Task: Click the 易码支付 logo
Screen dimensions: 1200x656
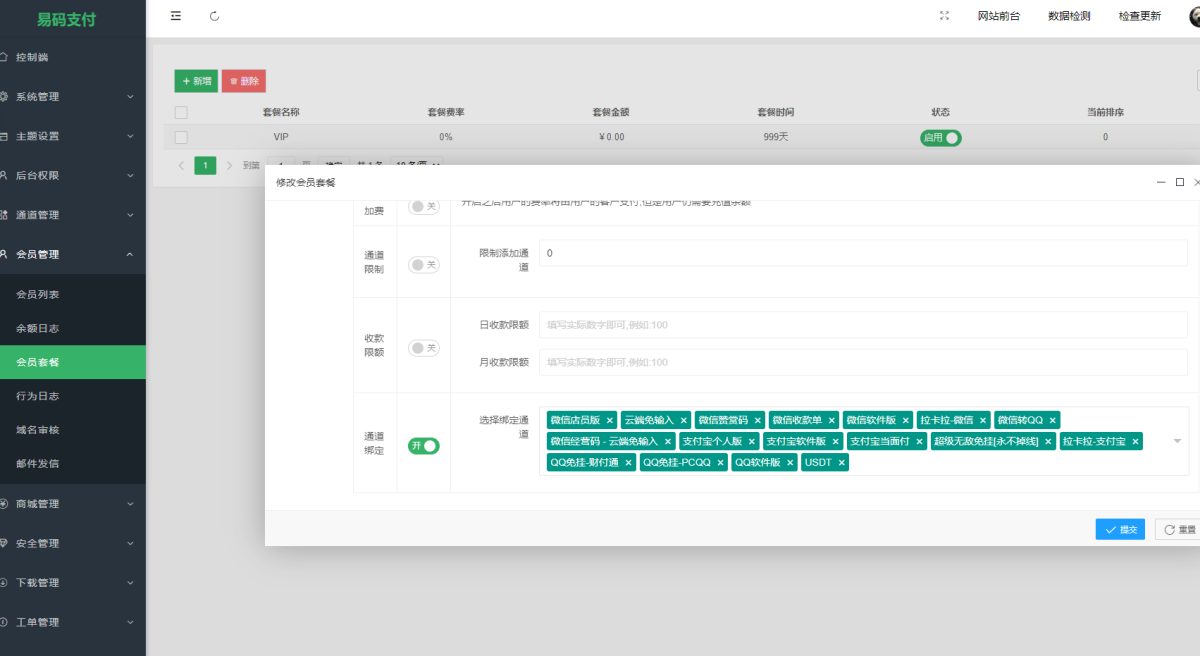Action: [x=66, y=19]
